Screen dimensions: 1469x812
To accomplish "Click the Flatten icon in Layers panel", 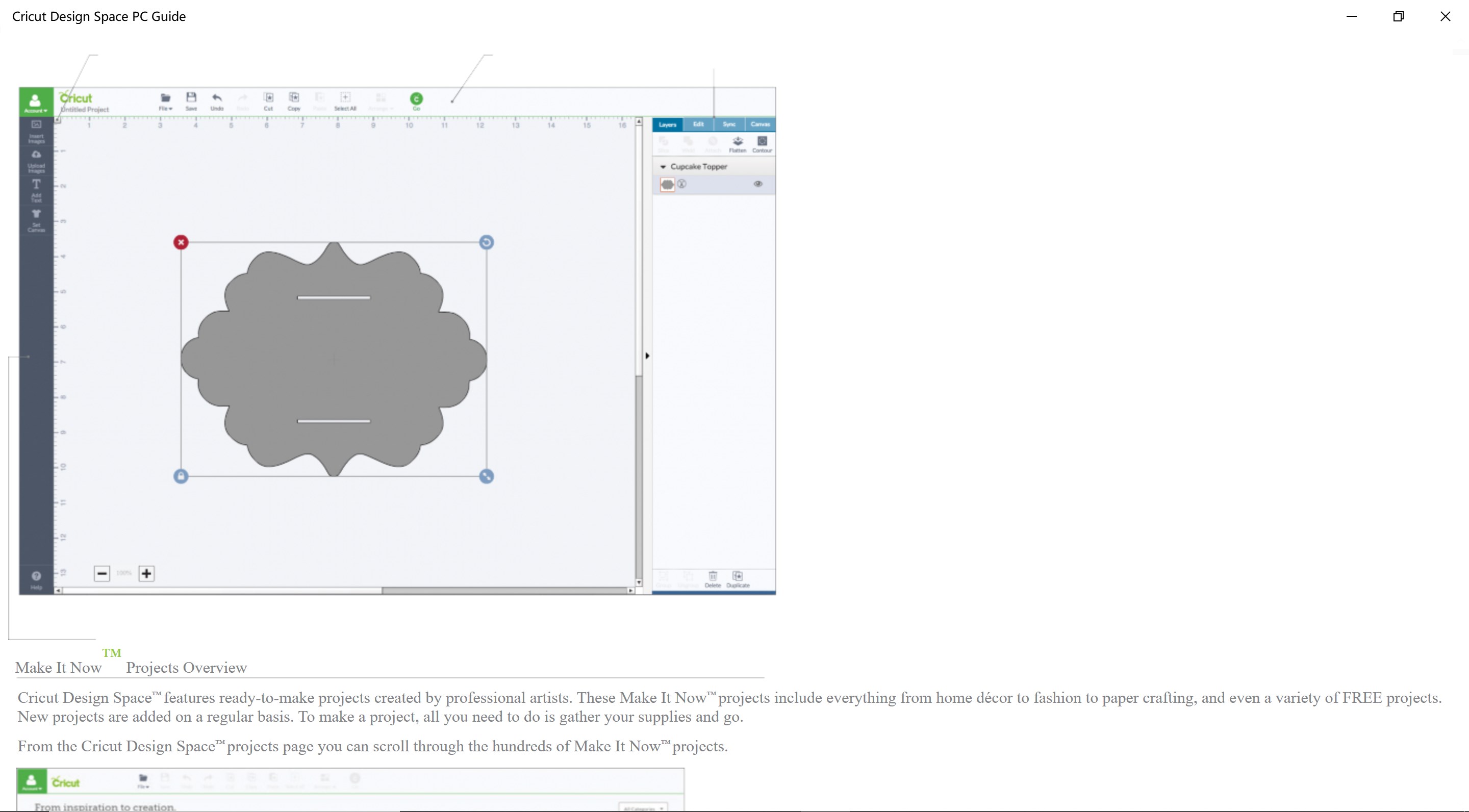I will [738, 143].
